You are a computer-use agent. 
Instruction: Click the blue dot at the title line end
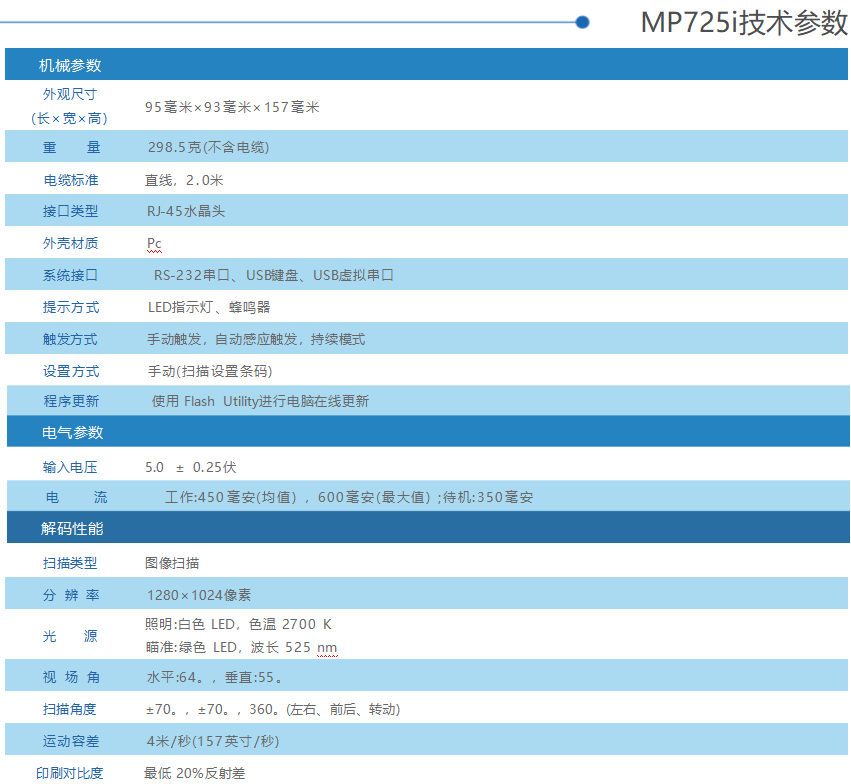point(583,22)
